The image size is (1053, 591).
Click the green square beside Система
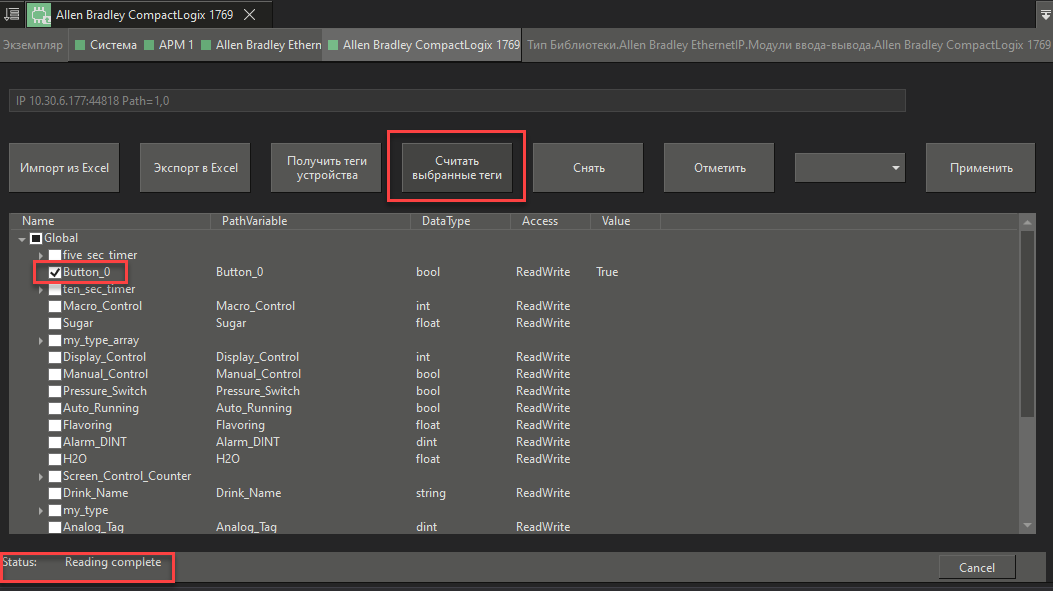click(x=80, y=46)
